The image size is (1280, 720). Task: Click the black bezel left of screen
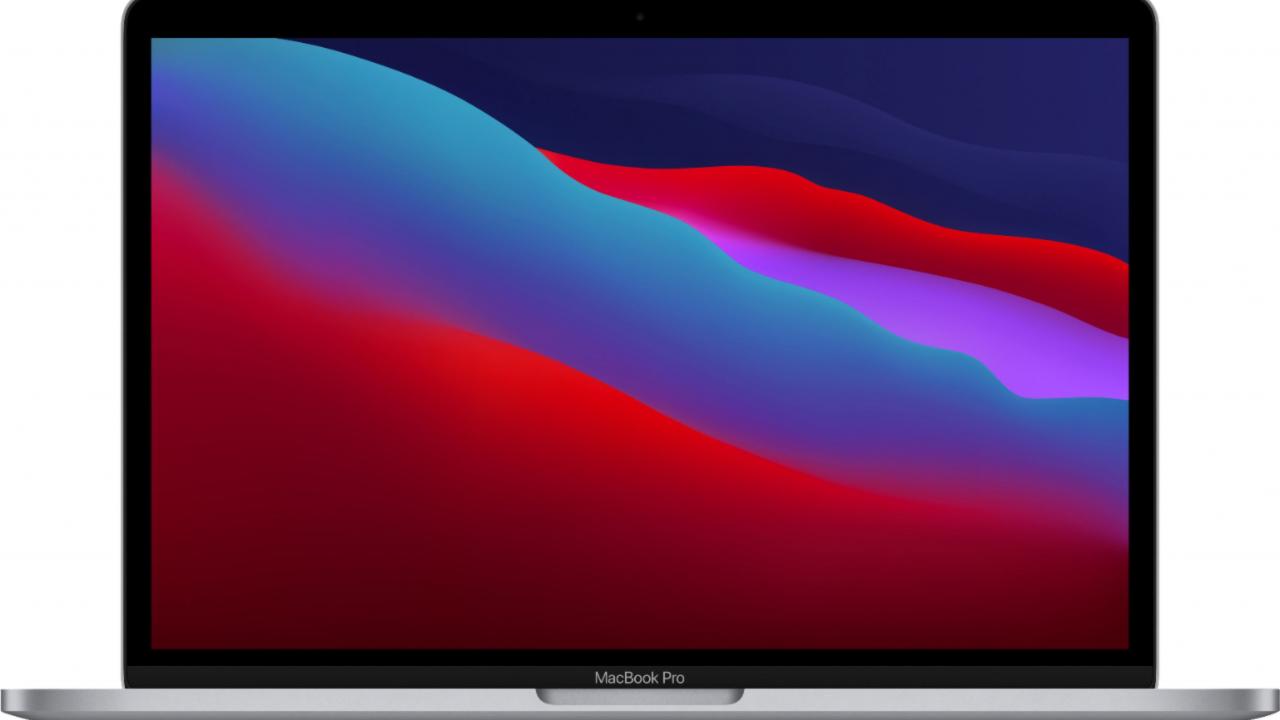138,350
